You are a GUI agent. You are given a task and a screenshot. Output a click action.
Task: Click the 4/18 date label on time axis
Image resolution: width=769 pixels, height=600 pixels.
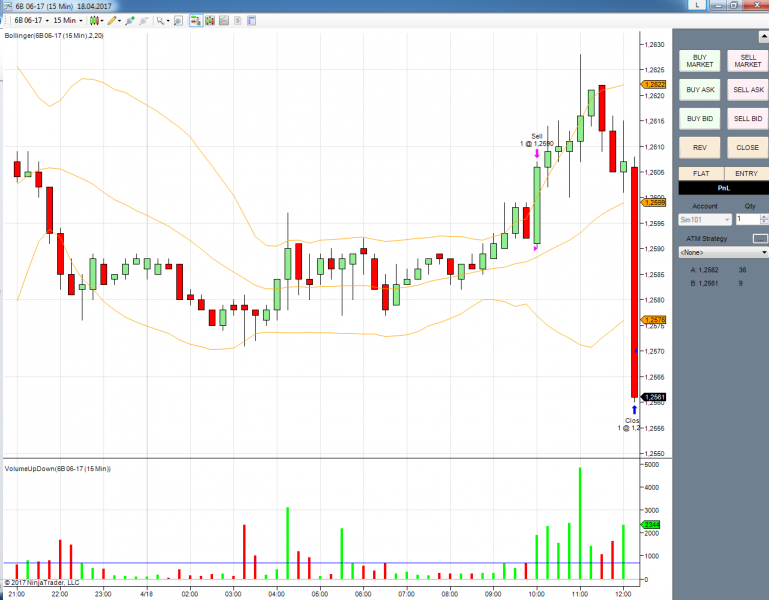pyautogui.click(x=146, y=594)
